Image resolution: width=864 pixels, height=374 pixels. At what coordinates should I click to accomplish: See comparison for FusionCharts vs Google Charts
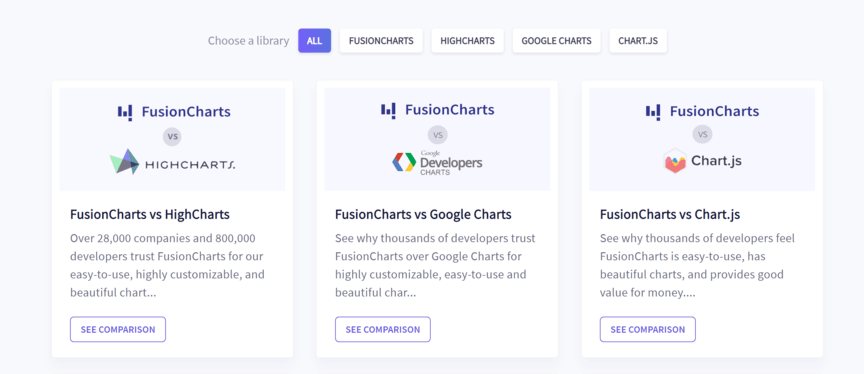383,329
